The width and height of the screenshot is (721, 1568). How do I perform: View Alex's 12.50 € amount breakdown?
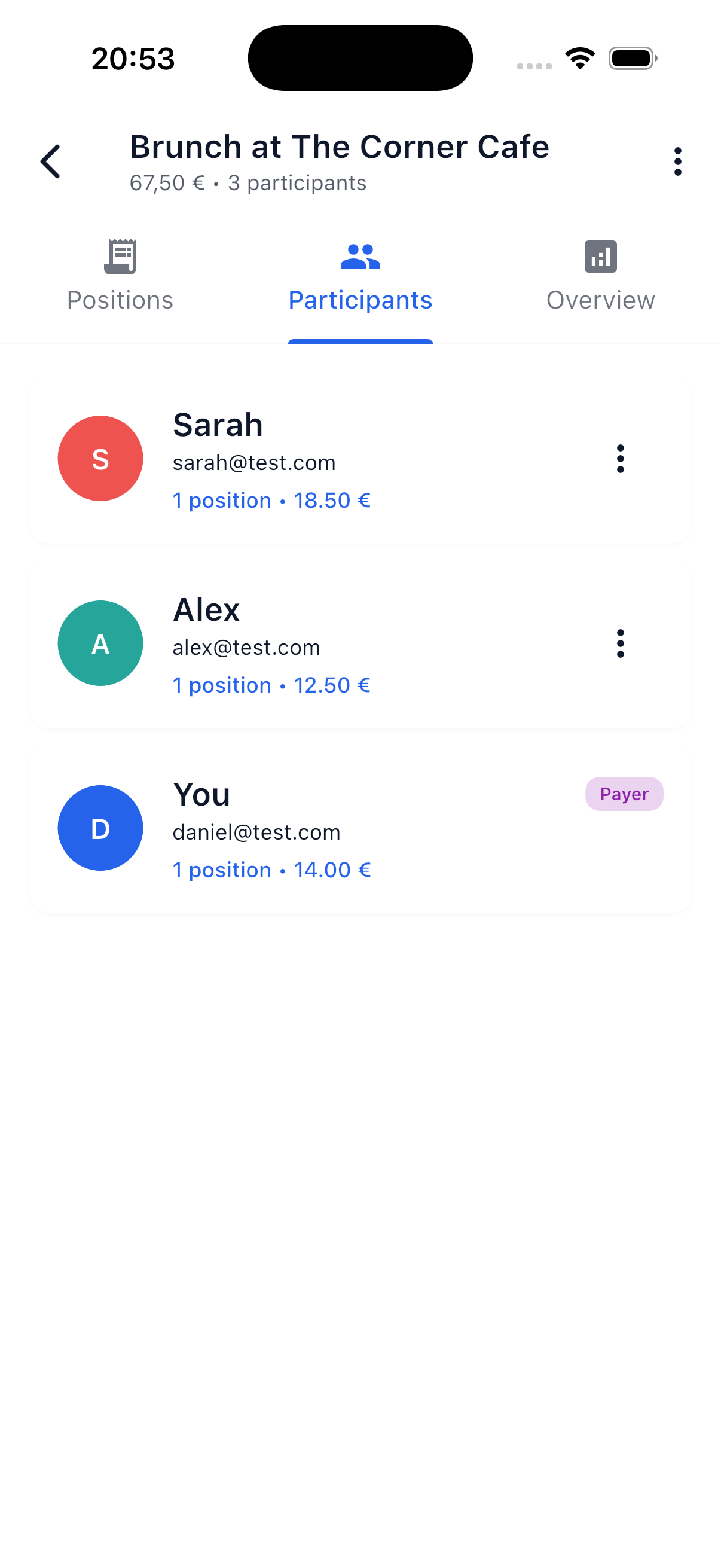click(x=332, y=685)
